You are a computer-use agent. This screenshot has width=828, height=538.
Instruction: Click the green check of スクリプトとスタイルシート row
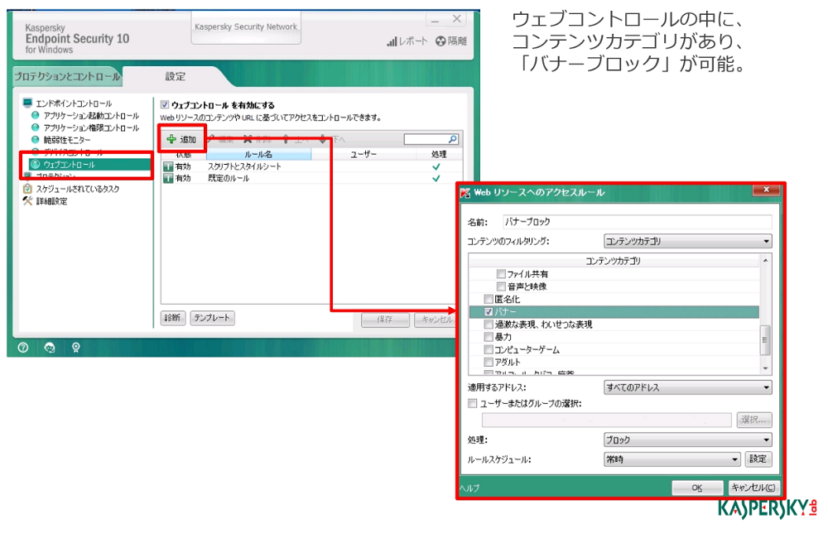[436, 166]
